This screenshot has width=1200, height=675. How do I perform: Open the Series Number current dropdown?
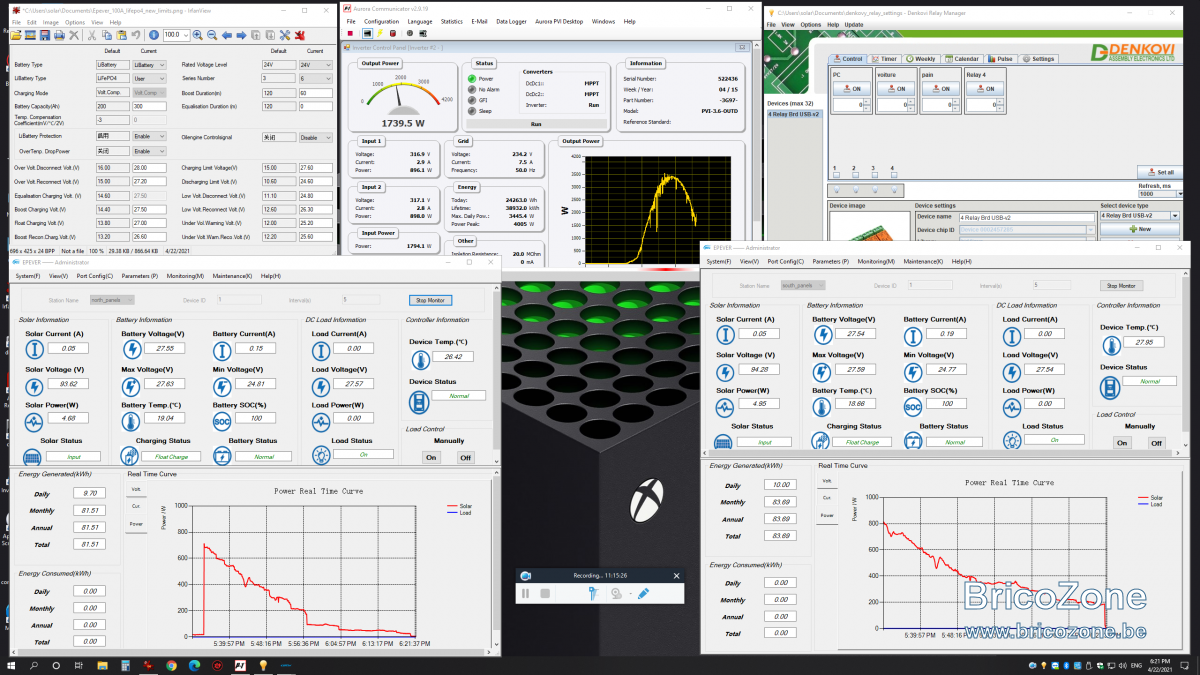[x=315, y=77]
